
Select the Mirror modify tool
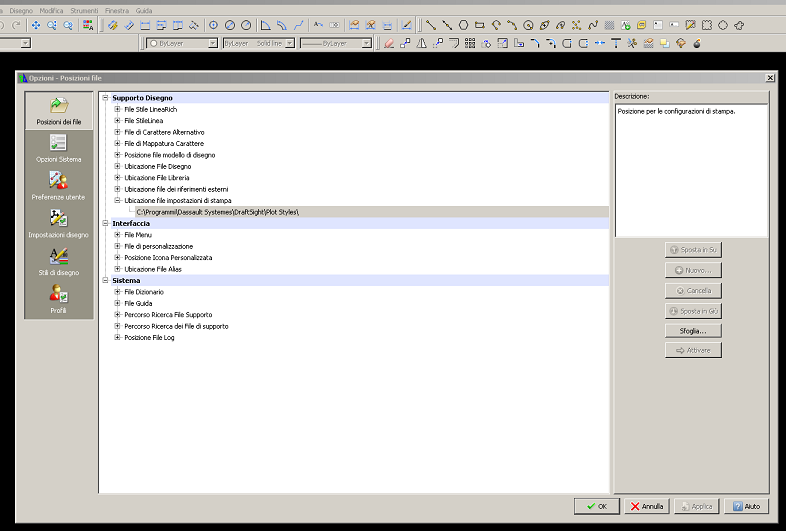pyautogui.click(x=422, y=44)
